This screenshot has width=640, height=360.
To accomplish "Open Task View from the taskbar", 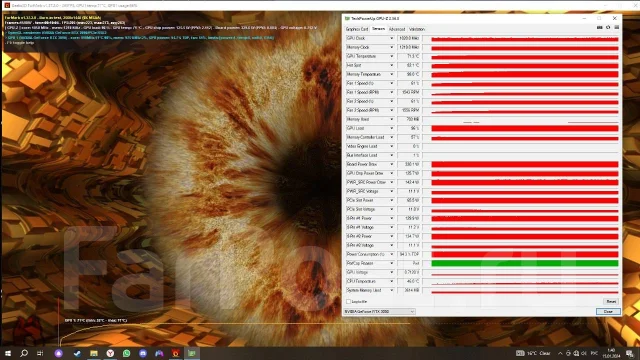I will tap(40, 353).
